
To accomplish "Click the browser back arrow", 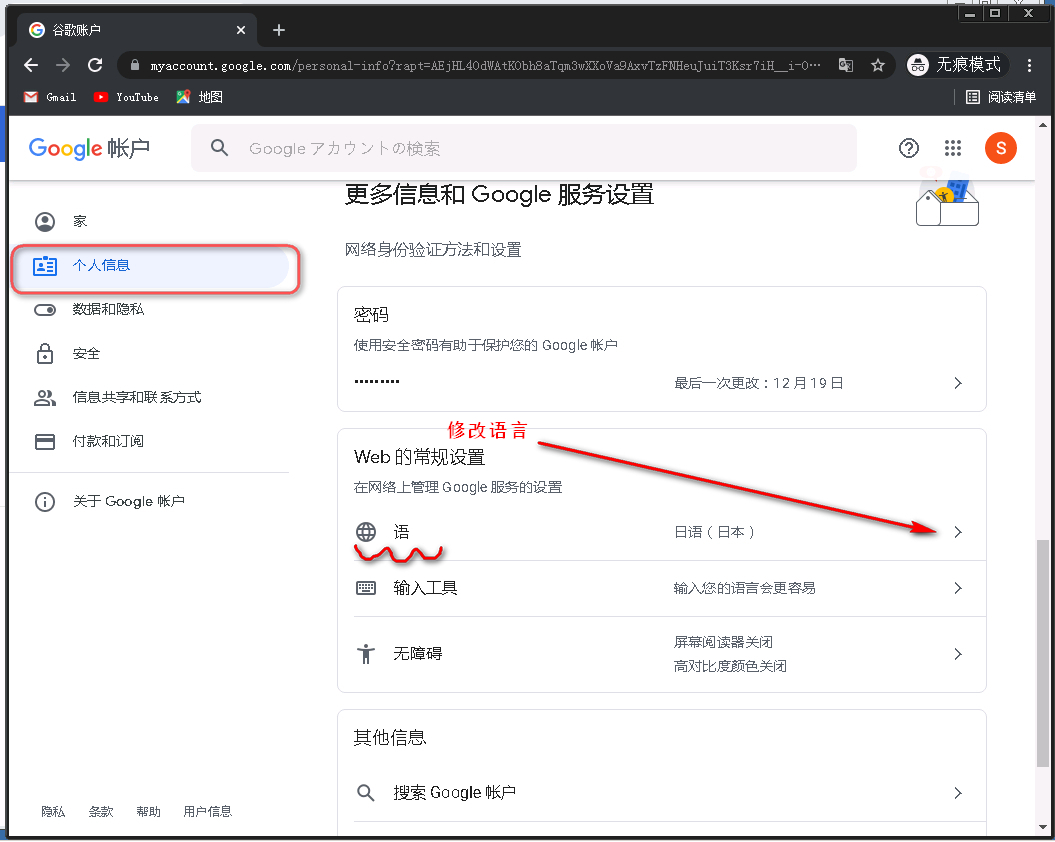I will (31, 65).
